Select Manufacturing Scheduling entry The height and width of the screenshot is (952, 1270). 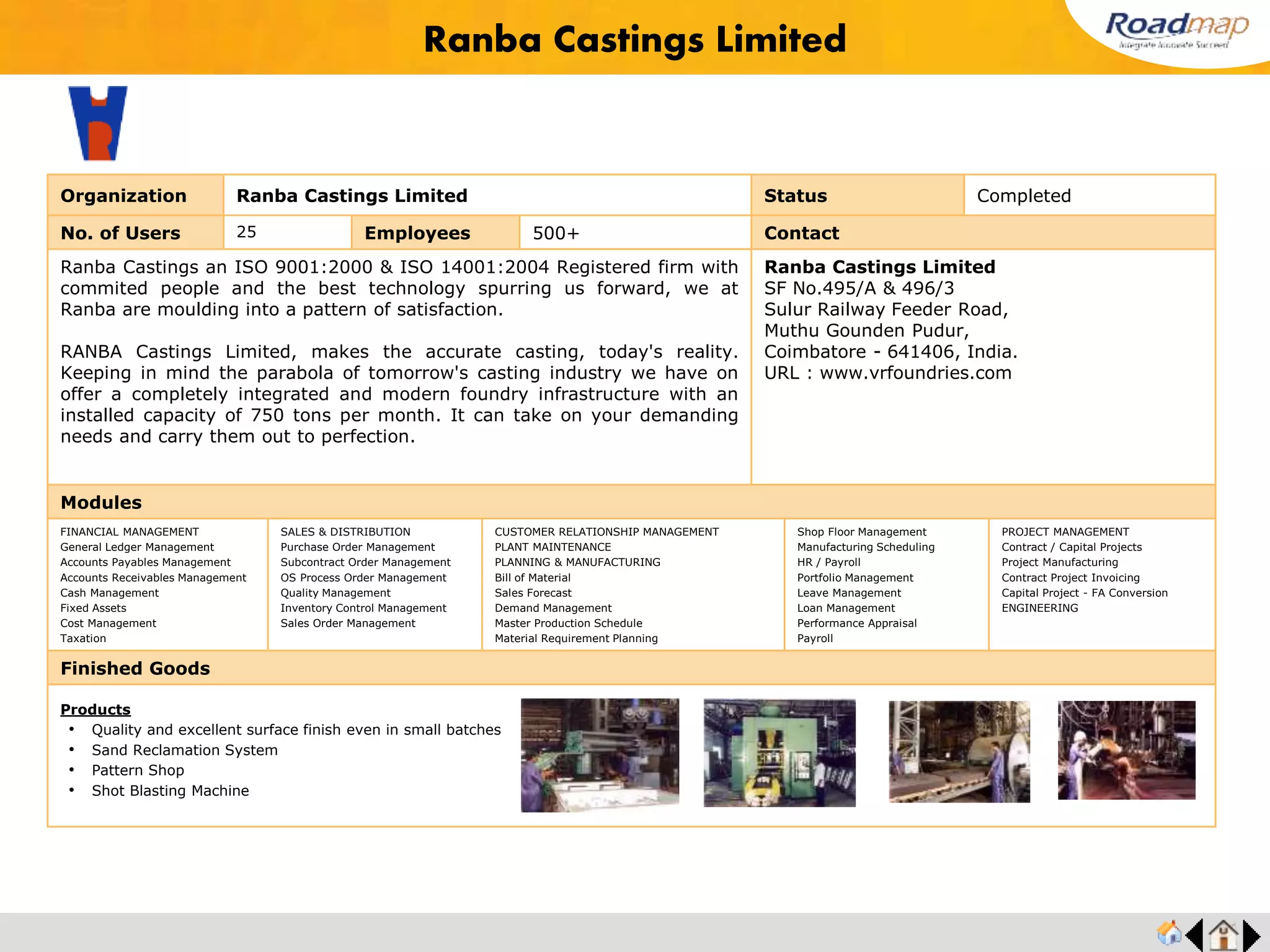pos(866,547)
